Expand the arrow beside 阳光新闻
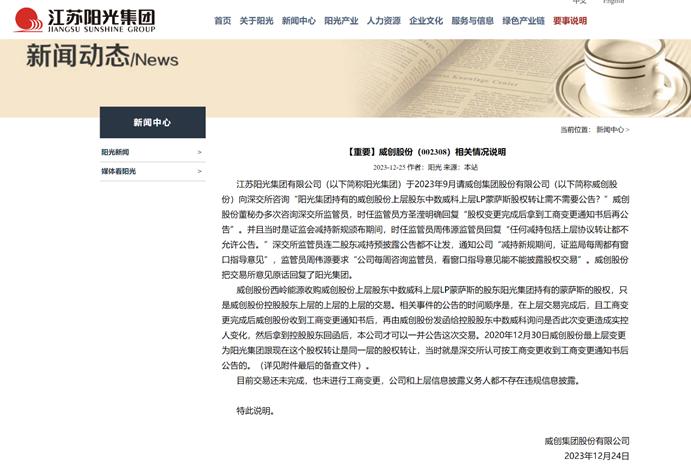691x473 pixels. coord(199,152)
